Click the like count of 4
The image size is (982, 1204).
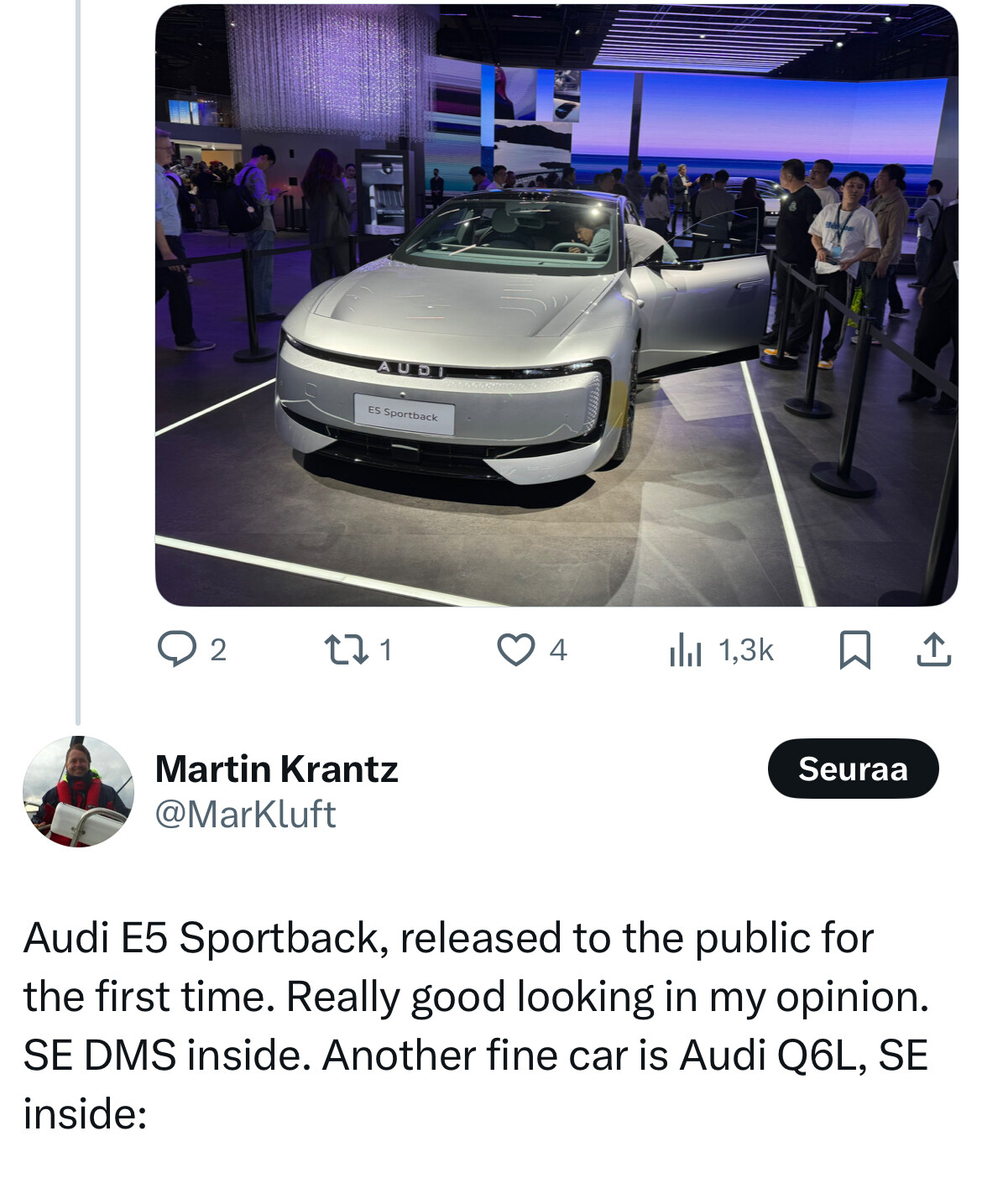pyautogui.click(x=558, y=649)
